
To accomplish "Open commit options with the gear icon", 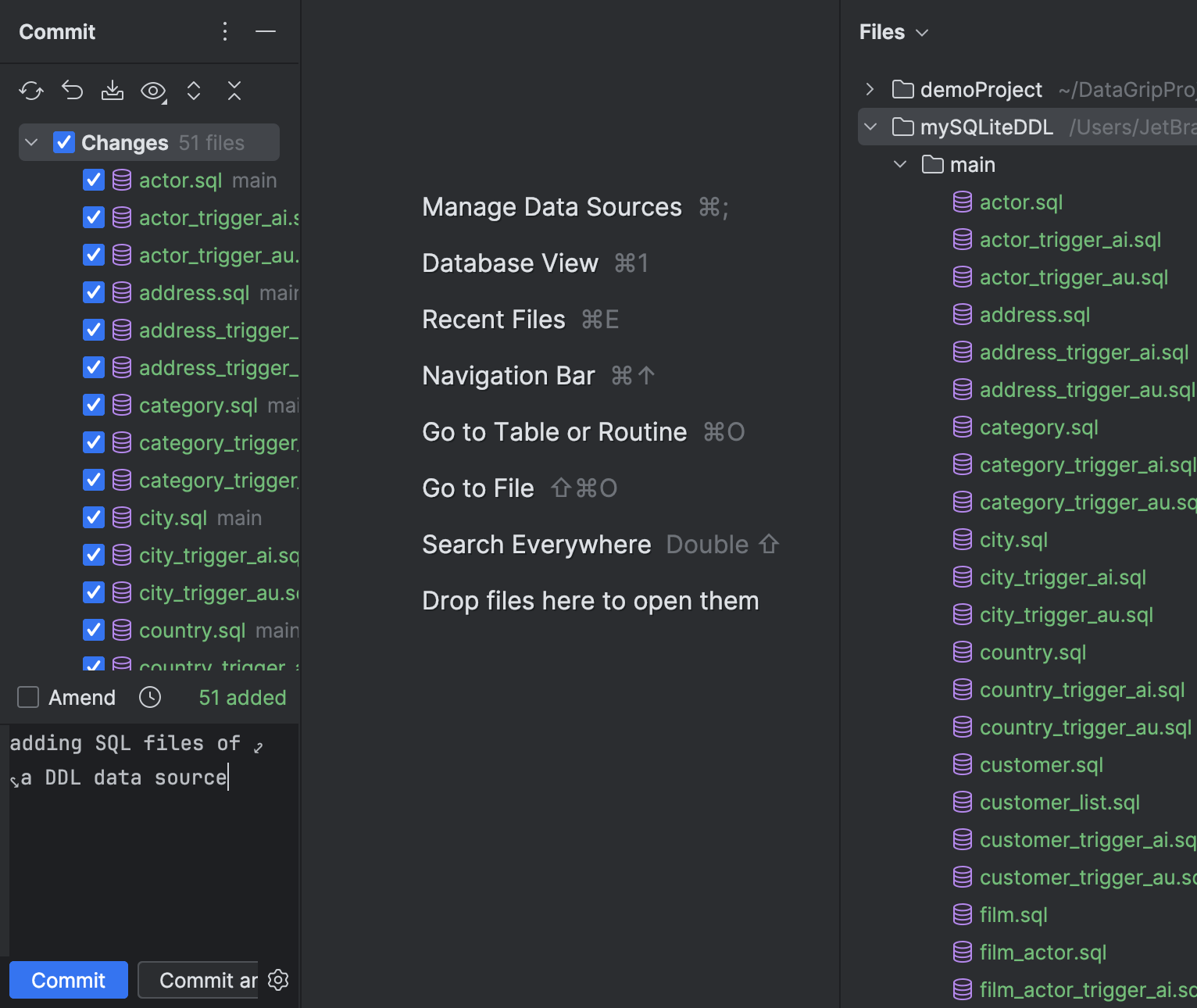I will point(278,980).
